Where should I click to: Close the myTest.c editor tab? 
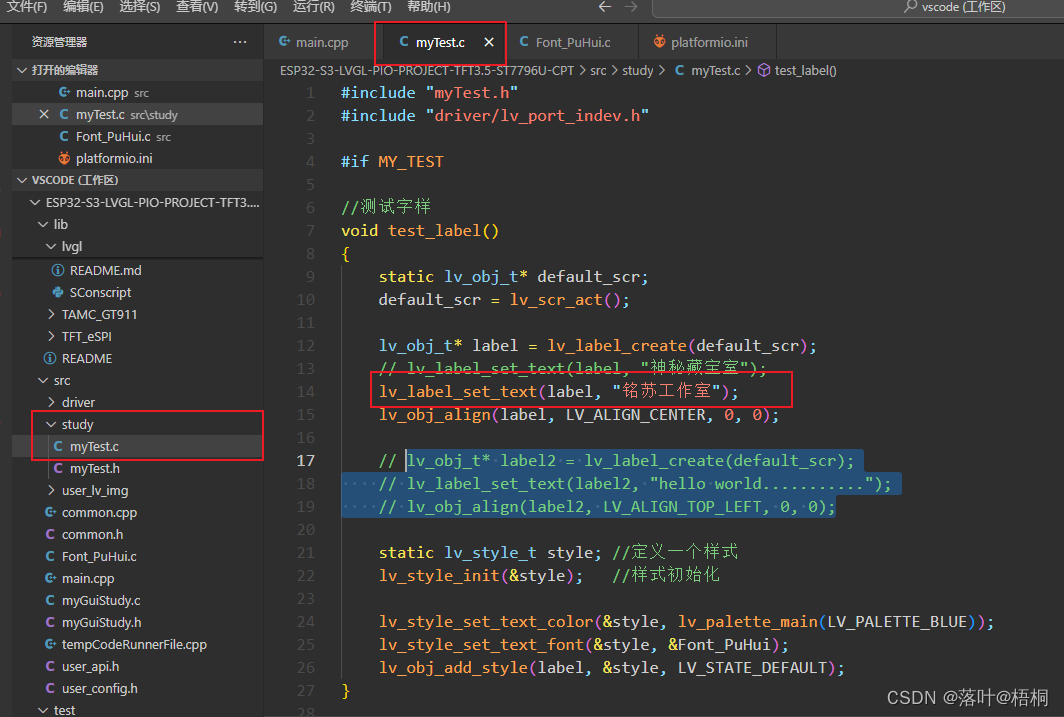(x=488, y=42)
